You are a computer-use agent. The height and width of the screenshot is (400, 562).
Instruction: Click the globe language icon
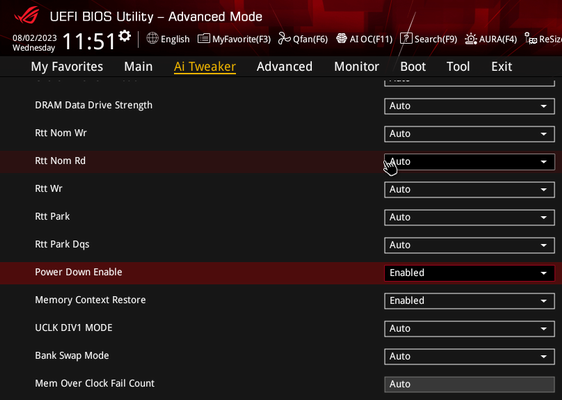(x=152, y=38)
